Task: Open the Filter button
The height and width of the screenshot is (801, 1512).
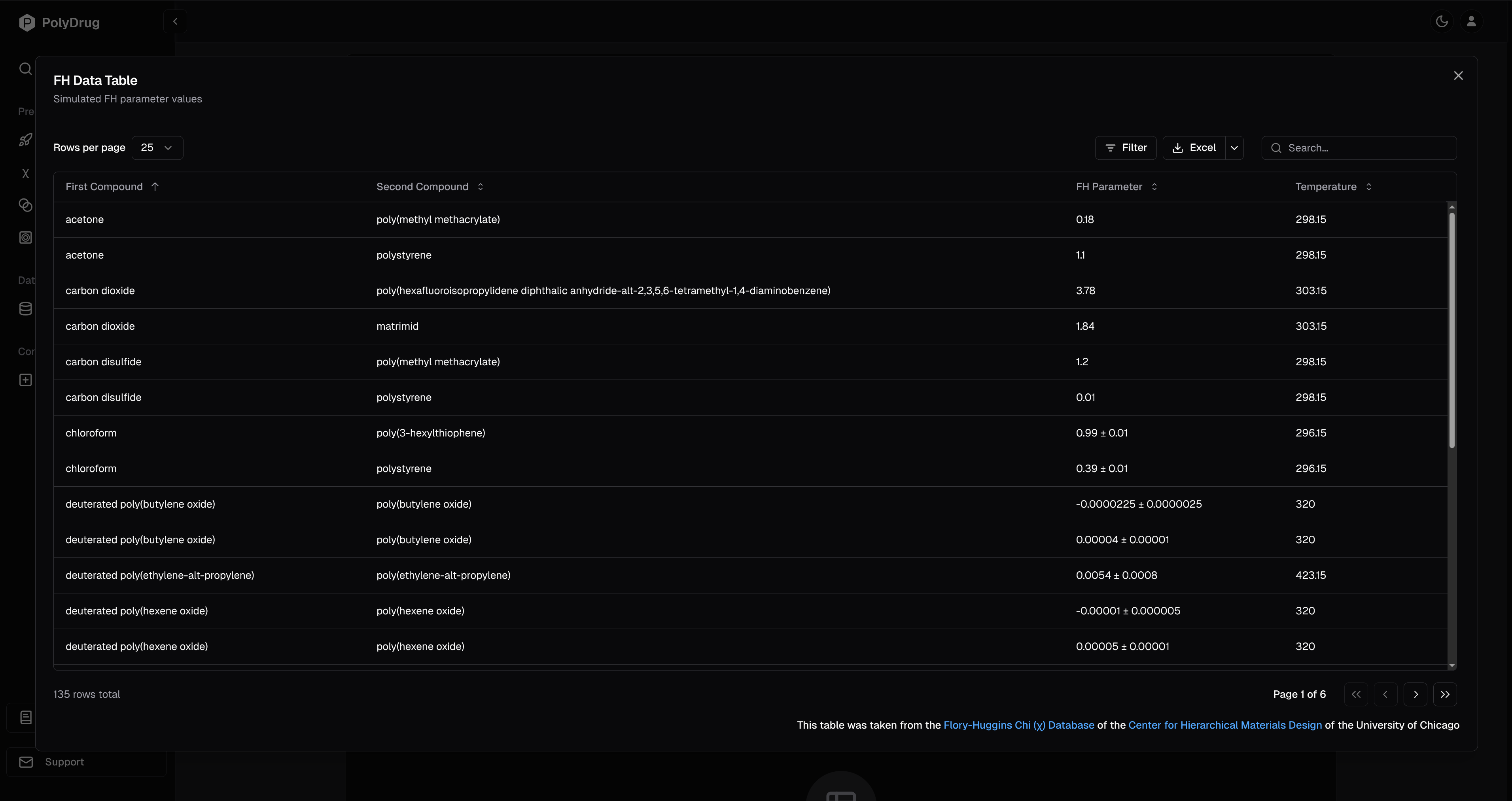Action: [1125, 148]
